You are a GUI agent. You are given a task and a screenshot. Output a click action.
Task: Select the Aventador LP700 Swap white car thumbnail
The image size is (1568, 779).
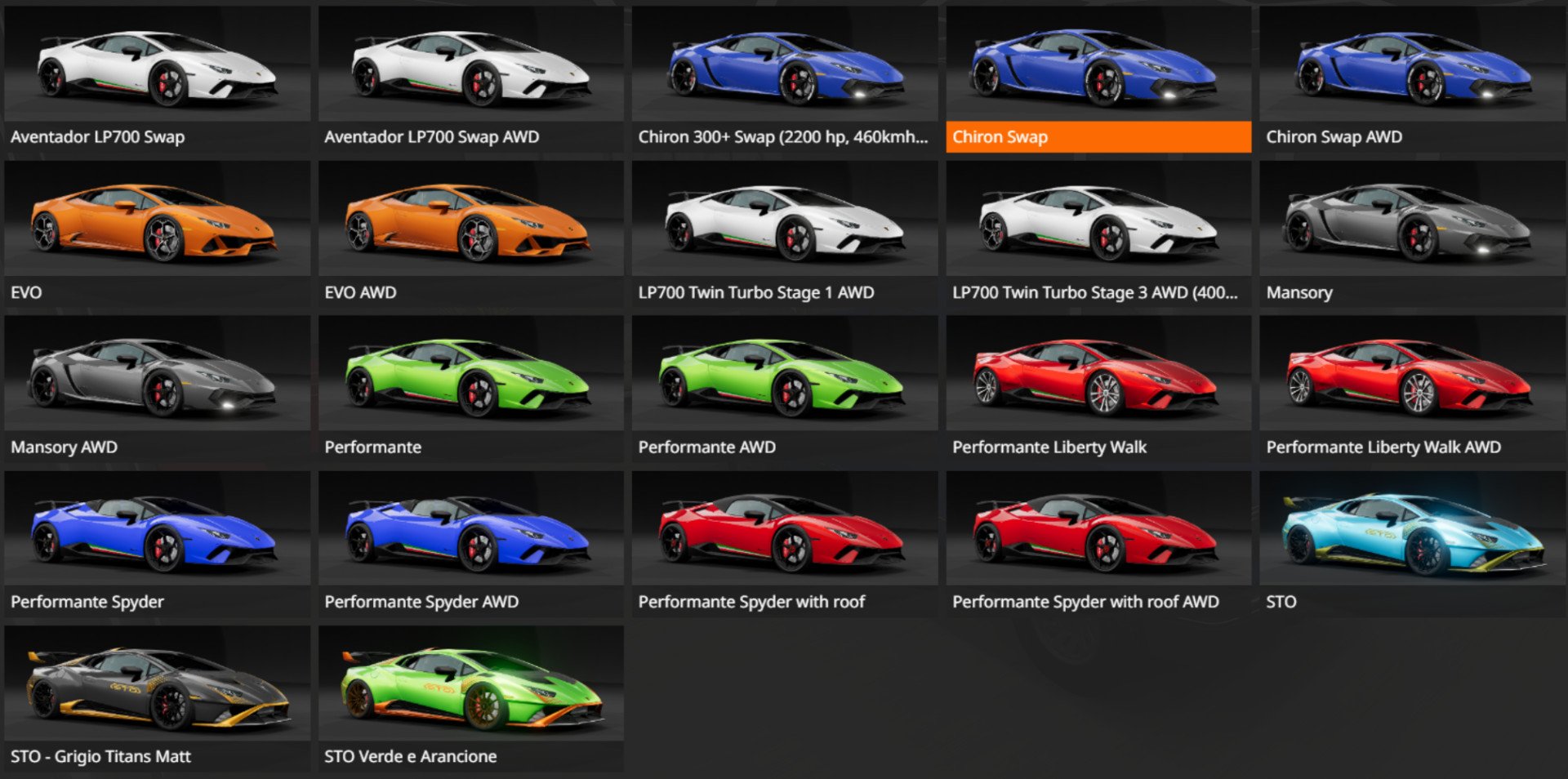157,64
